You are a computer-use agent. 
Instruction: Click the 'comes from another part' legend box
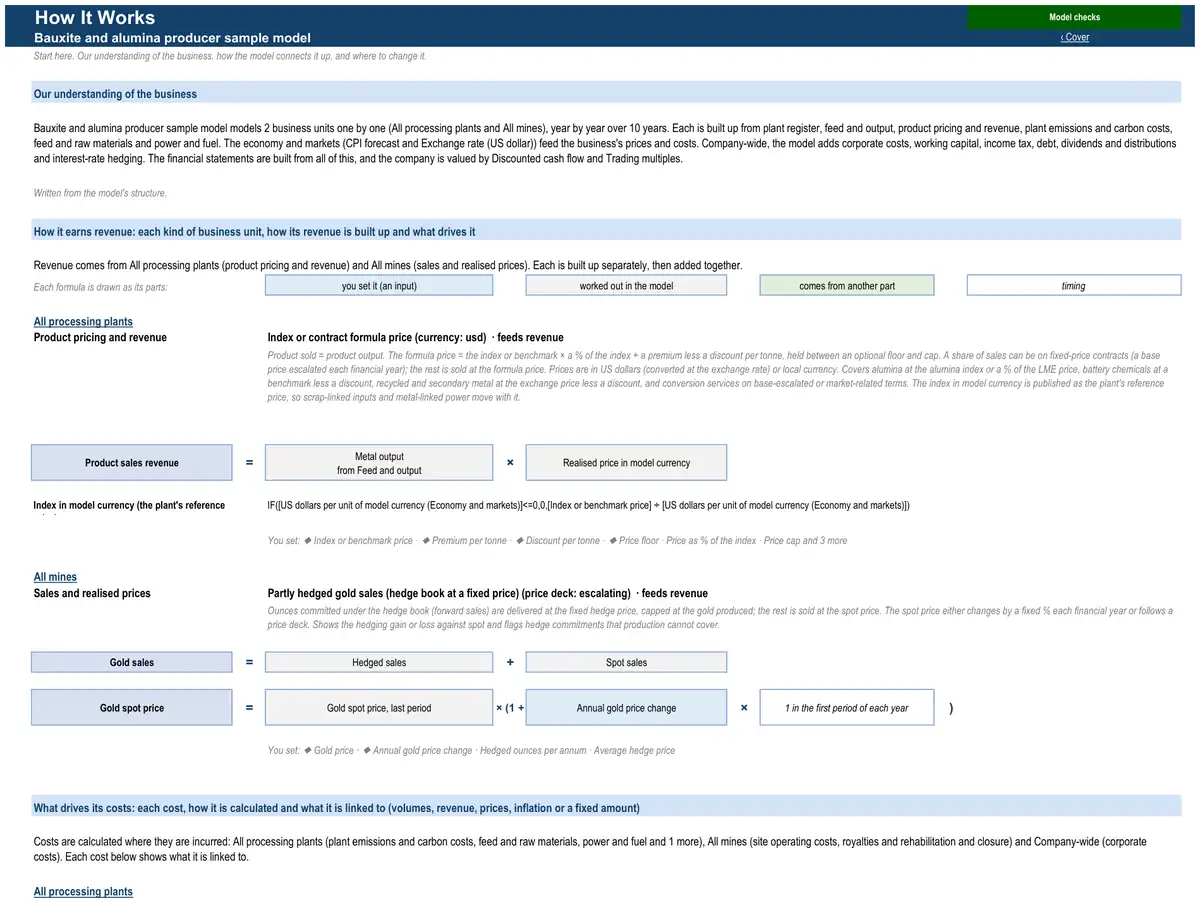(x=847, y=286)
